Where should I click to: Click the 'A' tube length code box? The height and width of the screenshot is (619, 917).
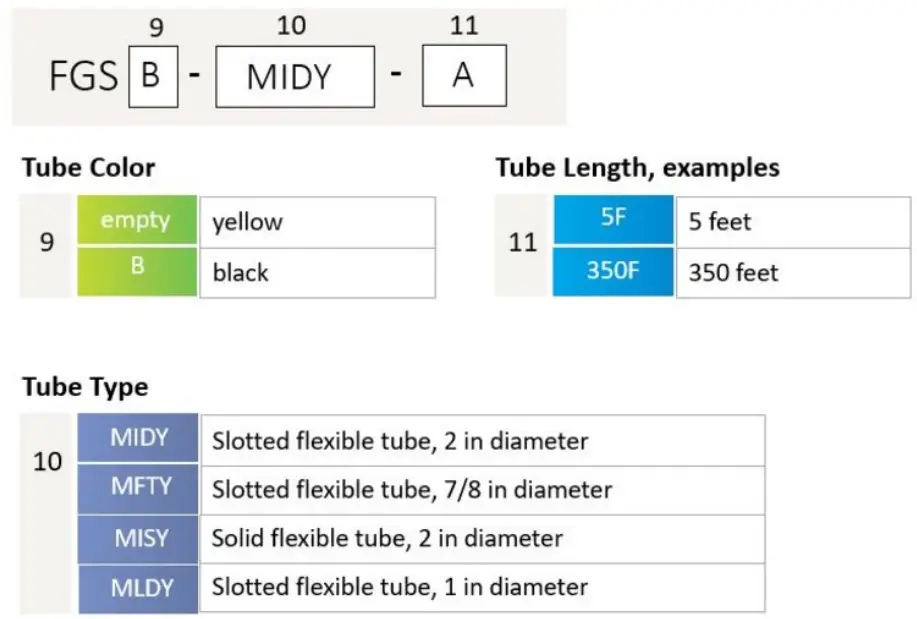[x=463, y=75]
